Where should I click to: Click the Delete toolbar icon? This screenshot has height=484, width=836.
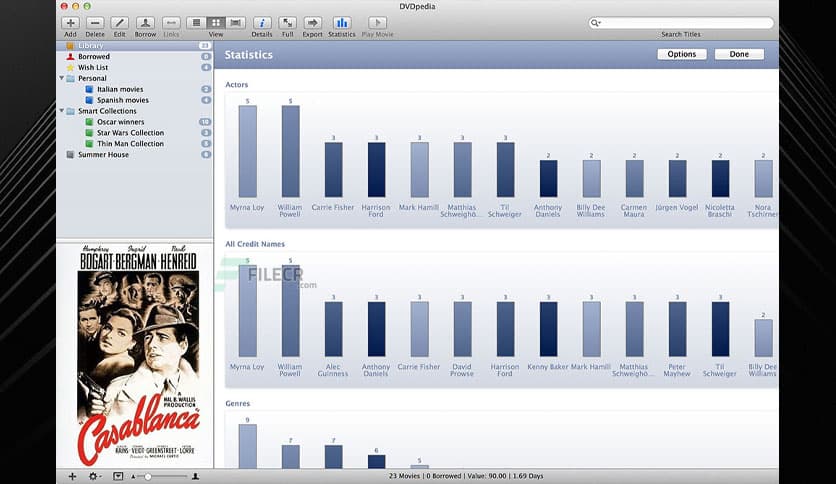[95, 23]
